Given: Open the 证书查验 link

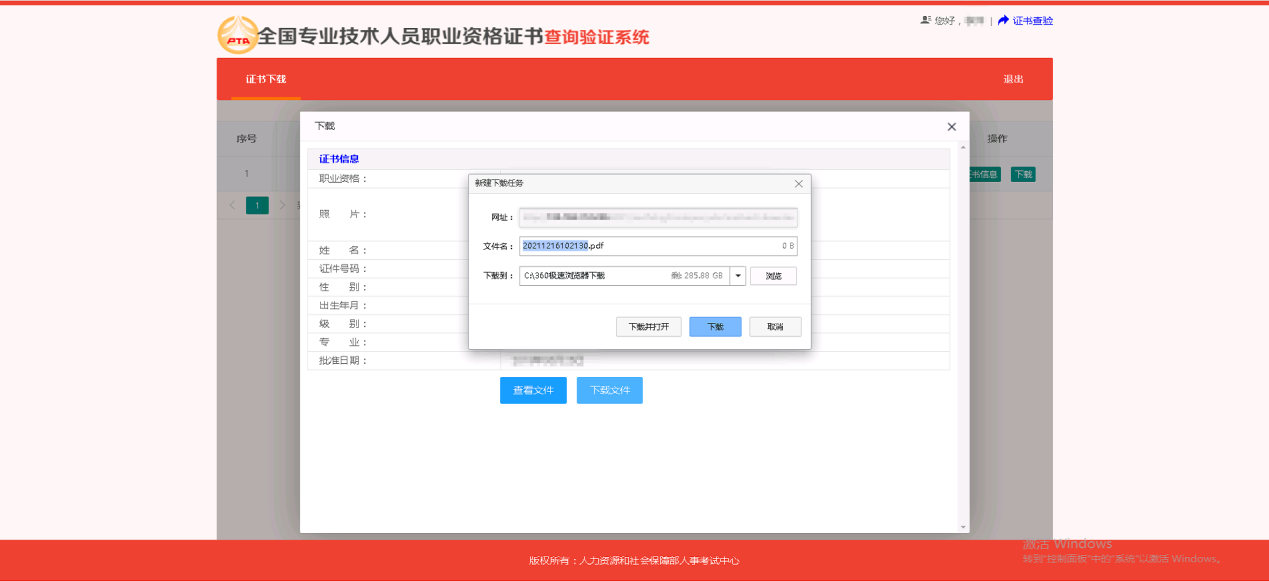Looking at the screenshot, I should [x=1033, y=20].
